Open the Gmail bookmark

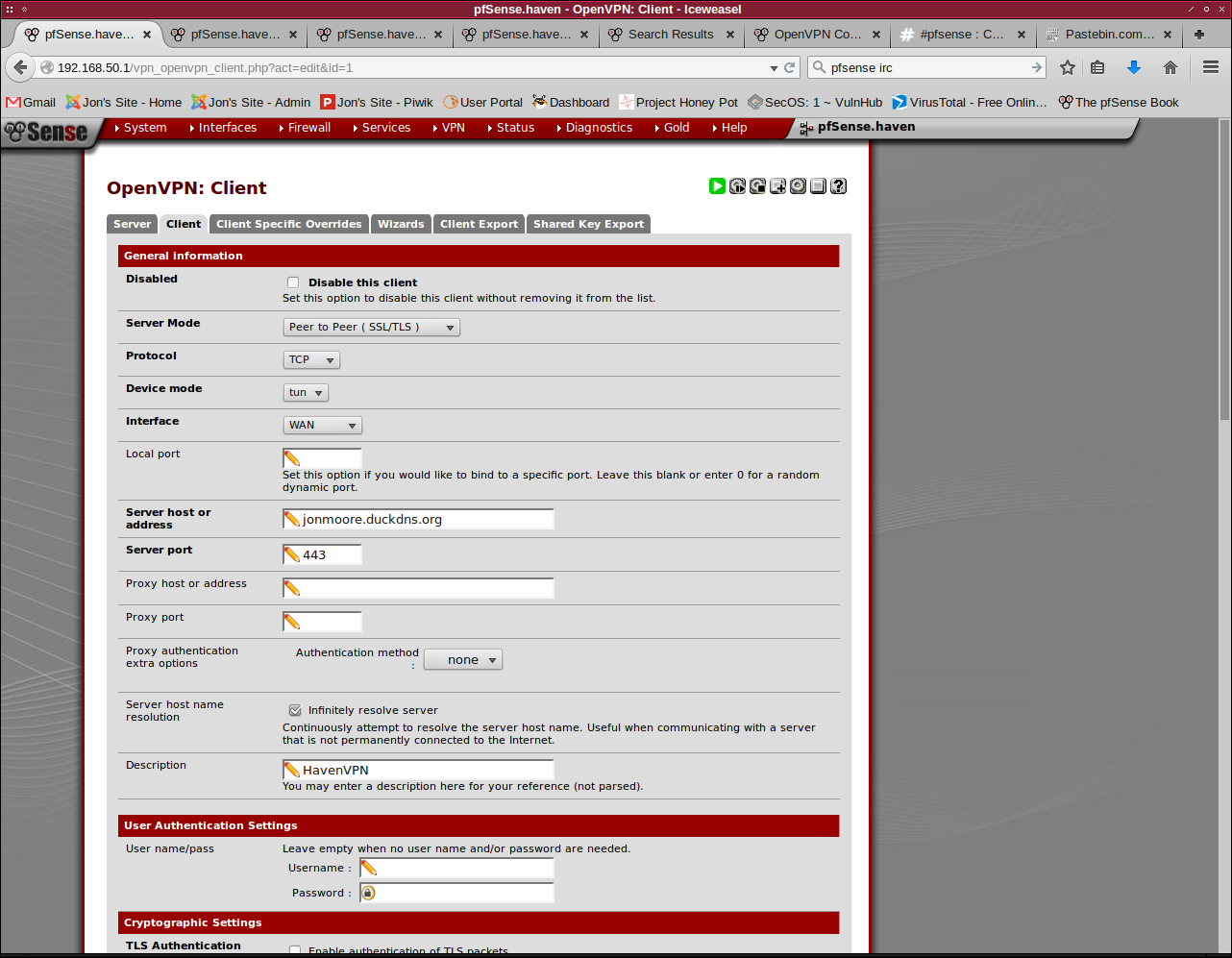point(31,102)
